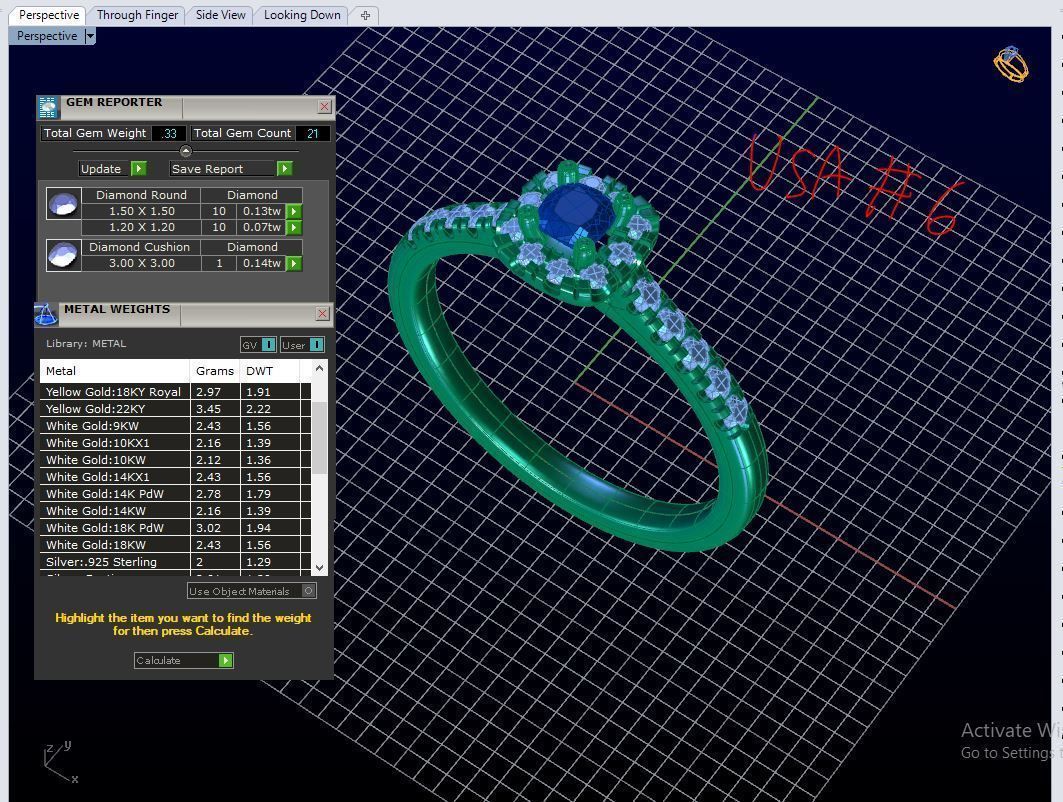Click green arrow beside 0.07tw row

point(294,228)
